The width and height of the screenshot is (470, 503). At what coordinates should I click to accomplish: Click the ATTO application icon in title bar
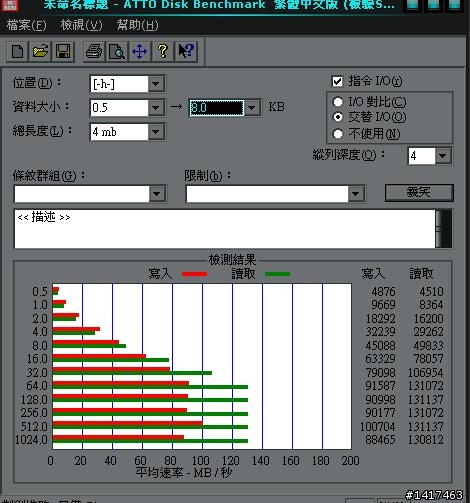[x=10, y=5]
